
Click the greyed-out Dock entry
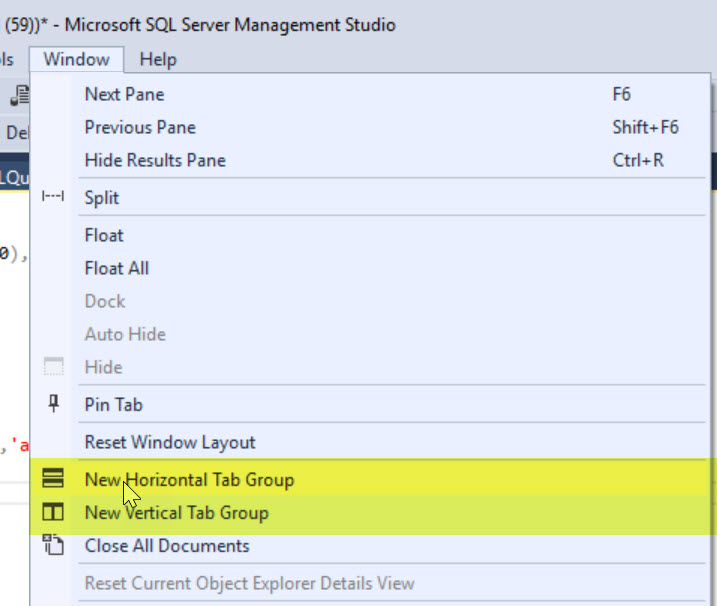(105, 301)
